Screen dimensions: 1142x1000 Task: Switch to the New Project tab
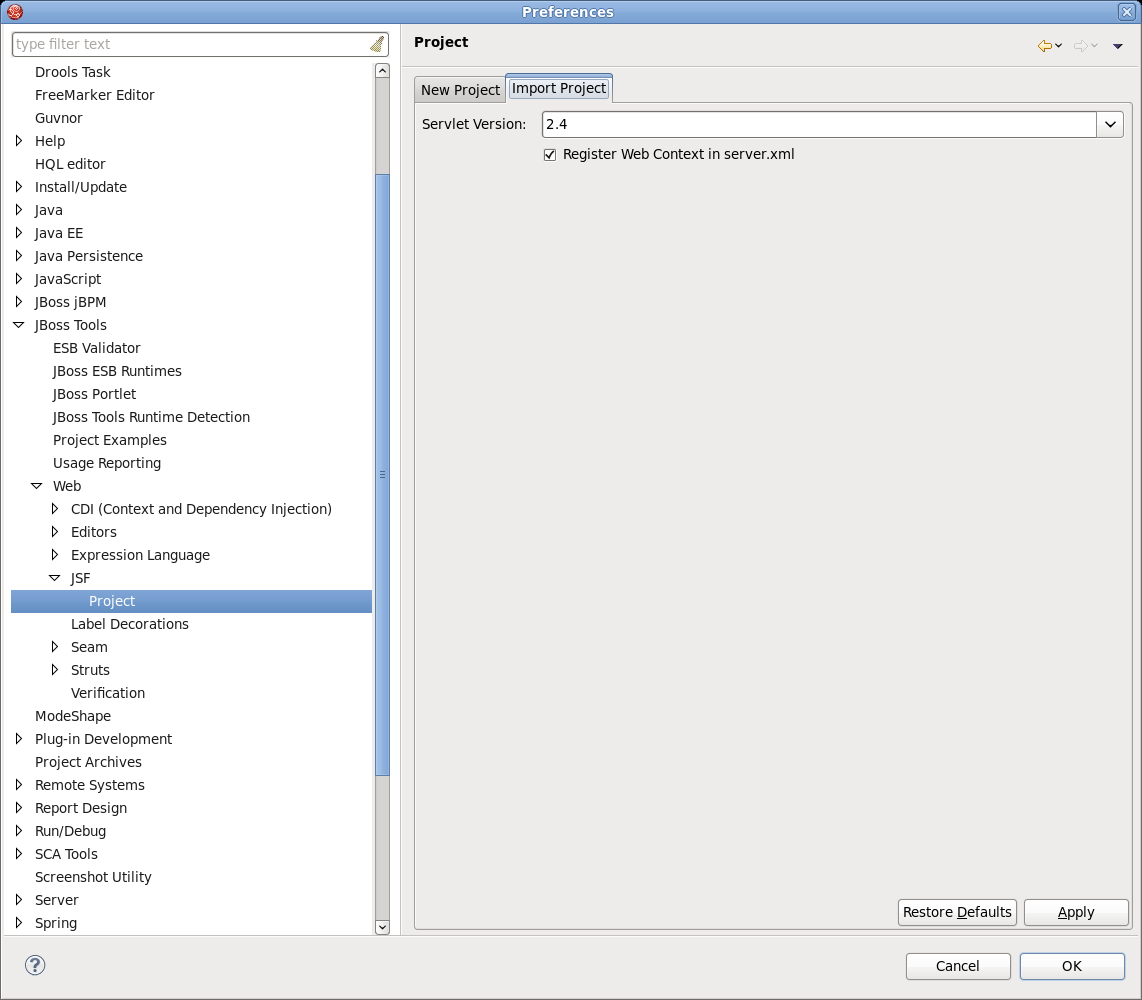459,89
